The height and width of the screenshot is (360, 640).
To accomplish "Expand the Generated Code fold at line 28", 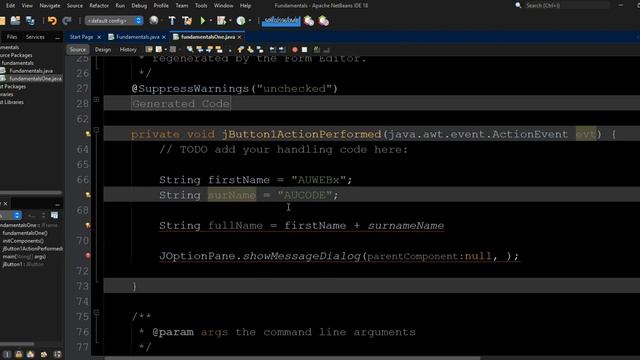I will [x=96, y=100].
